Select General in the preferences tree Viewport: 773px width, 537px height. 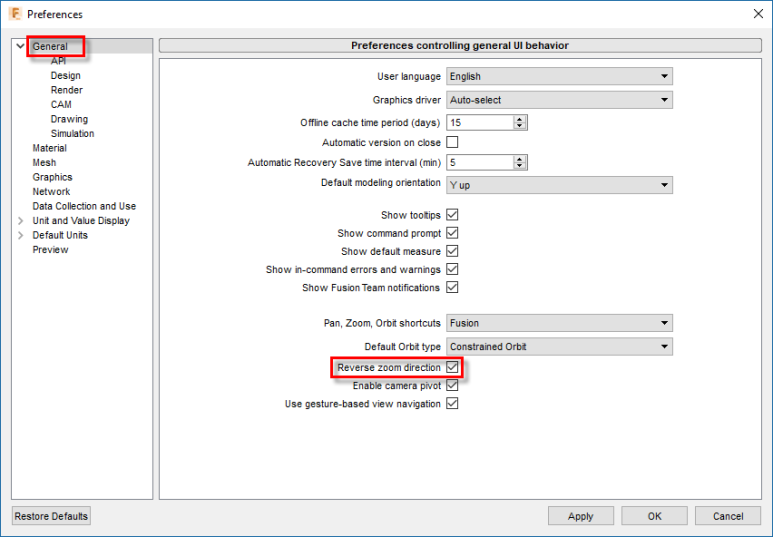50,46
